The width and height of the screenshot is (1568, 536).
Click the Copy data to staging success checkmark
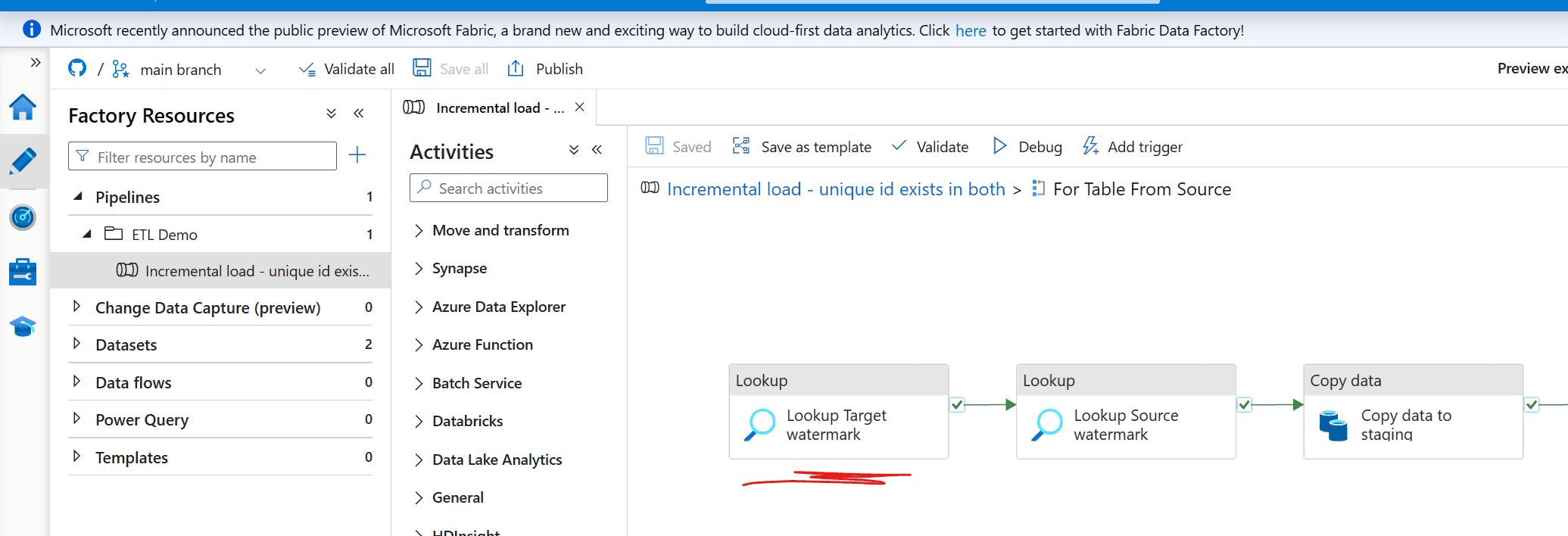(x=1532, y=405)
